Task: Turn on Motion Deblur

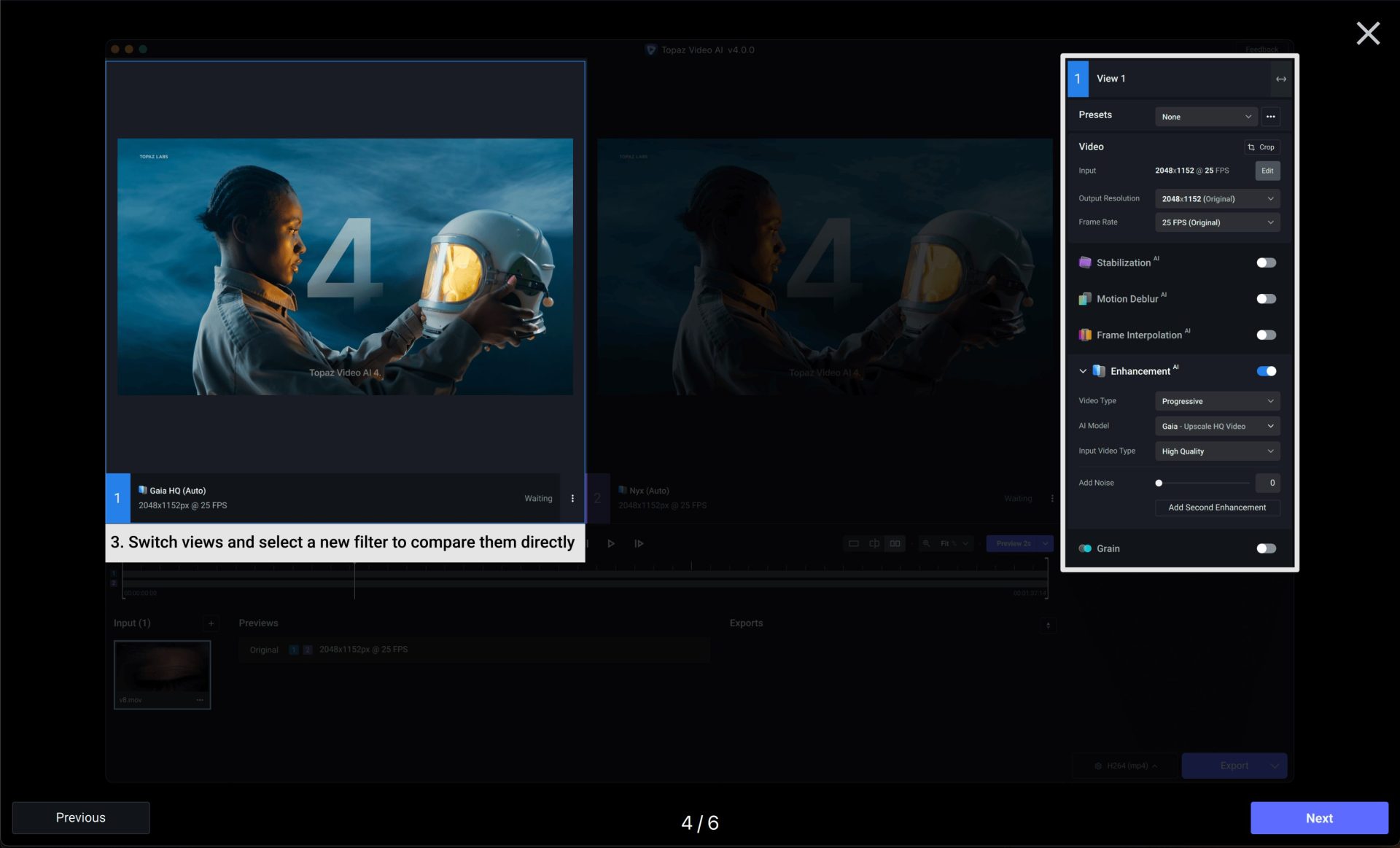Action: [x=1266, y=298]
